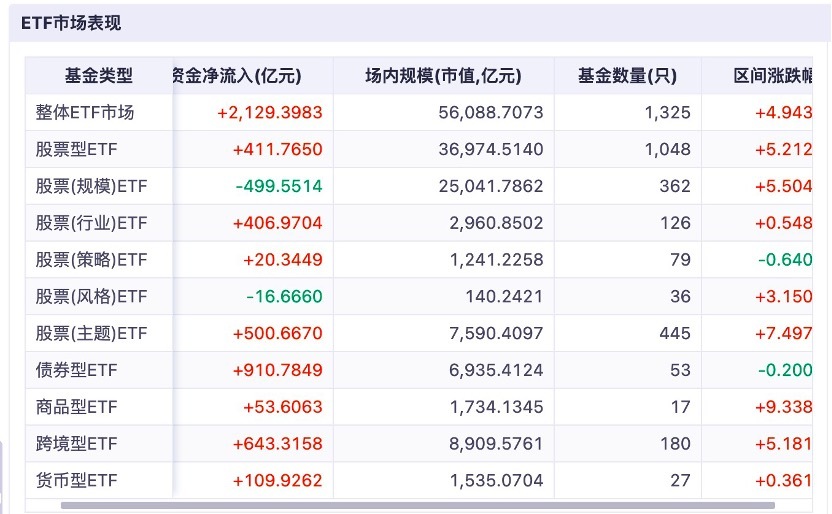Click the 股票(主题)ETF row label

(x=91, y=333)
